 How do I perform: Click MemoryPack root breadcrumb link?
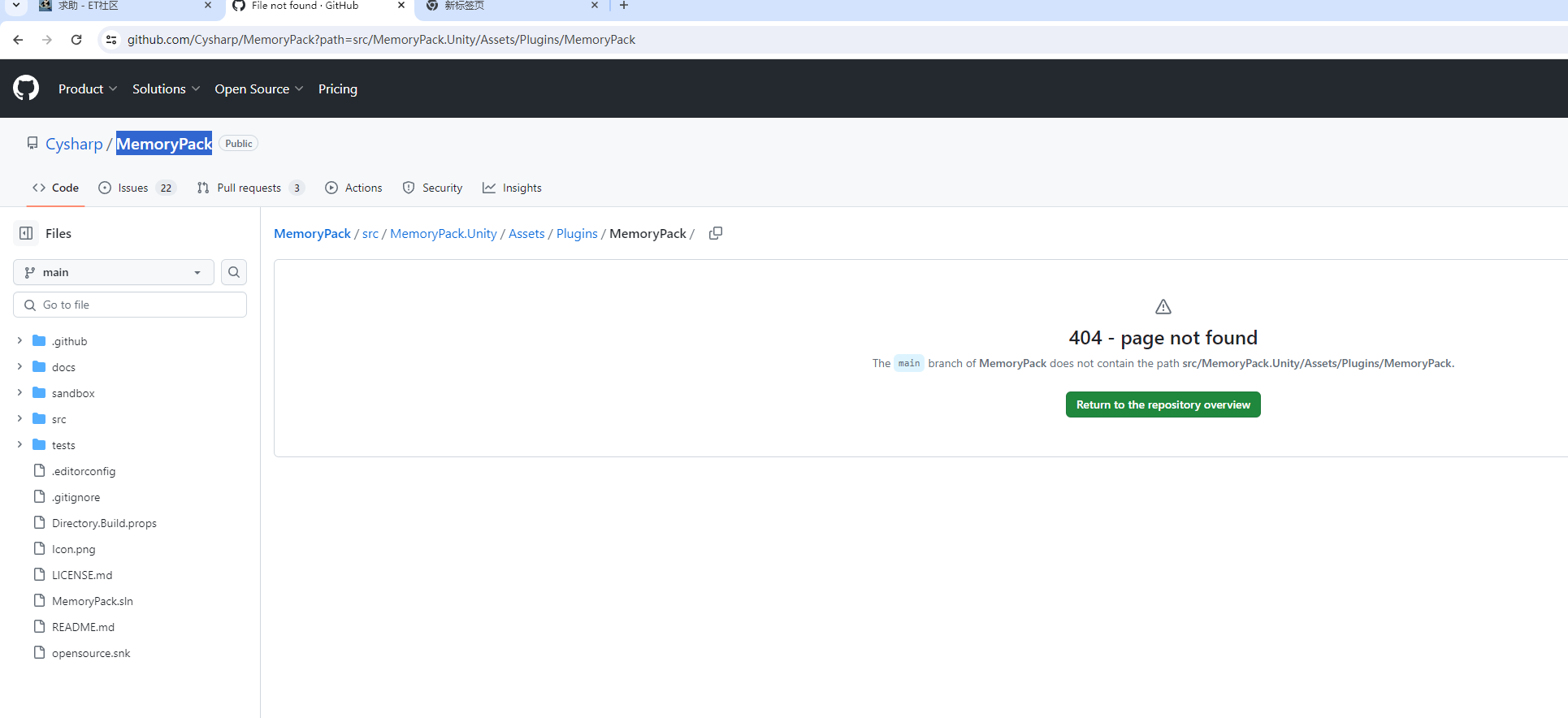click(x=312, y=233)
